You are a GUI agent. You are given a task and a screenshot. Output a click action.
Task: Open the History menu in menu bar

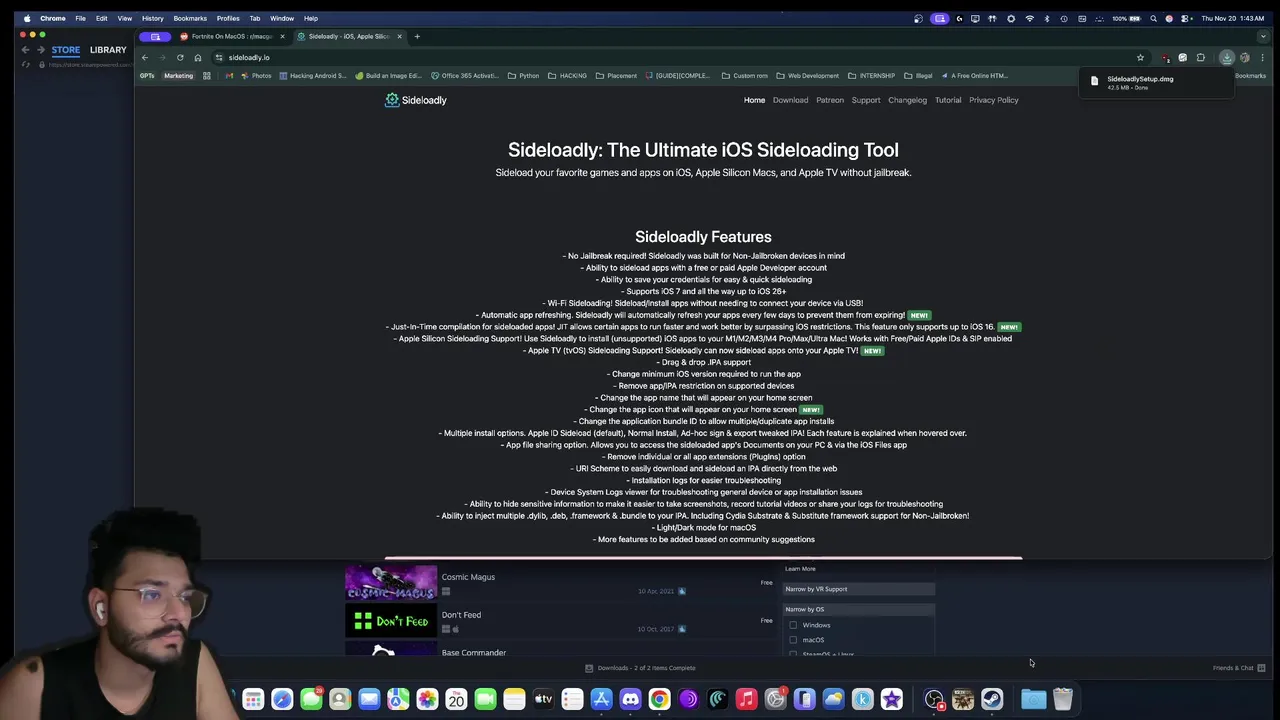152,18
